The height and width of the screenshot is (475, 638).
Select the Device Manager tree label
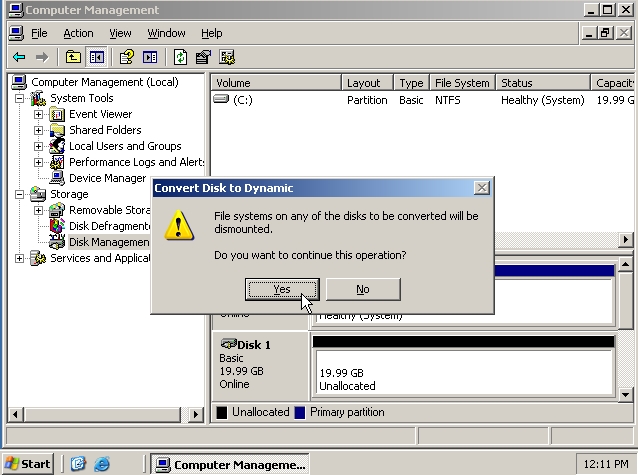(107, 178)
